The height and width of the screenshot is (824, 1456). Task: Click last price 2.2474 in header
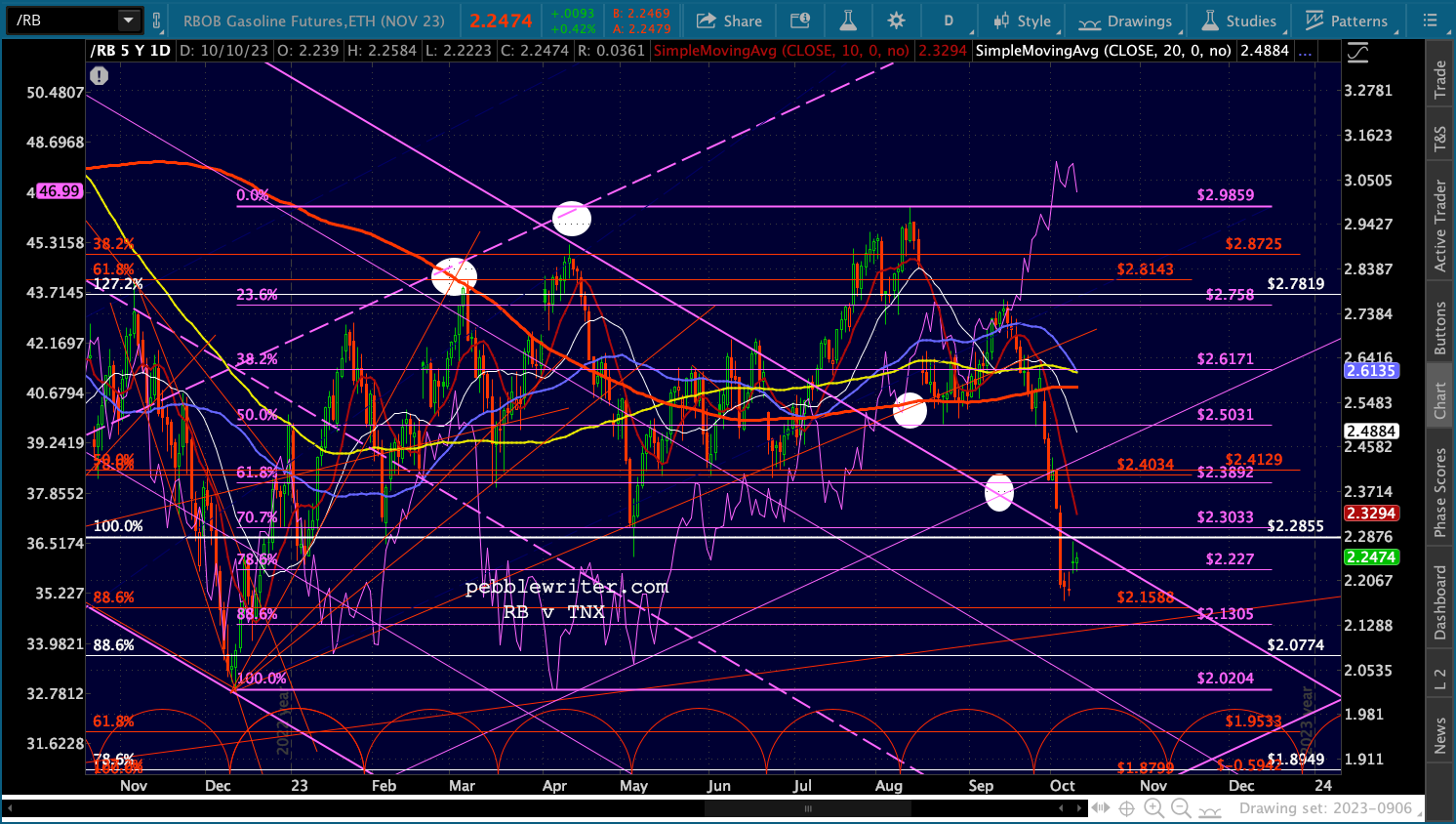pos(501,21)
